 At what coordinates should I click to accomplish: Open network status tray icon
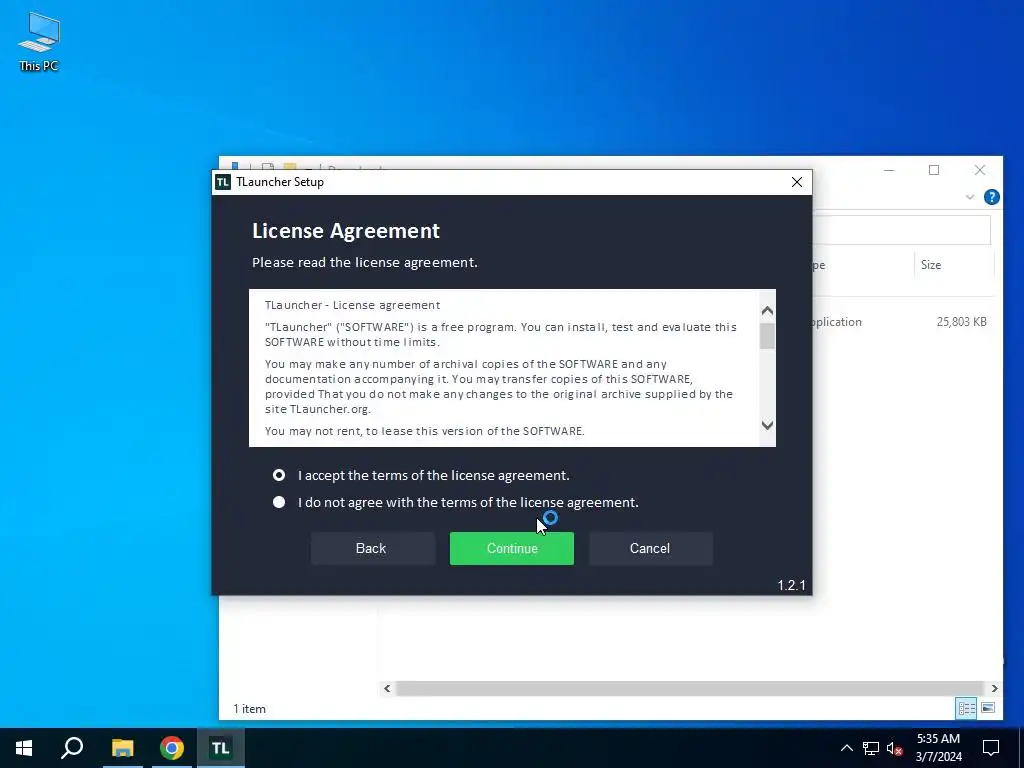pyautogui.click(x=871, y=748)
